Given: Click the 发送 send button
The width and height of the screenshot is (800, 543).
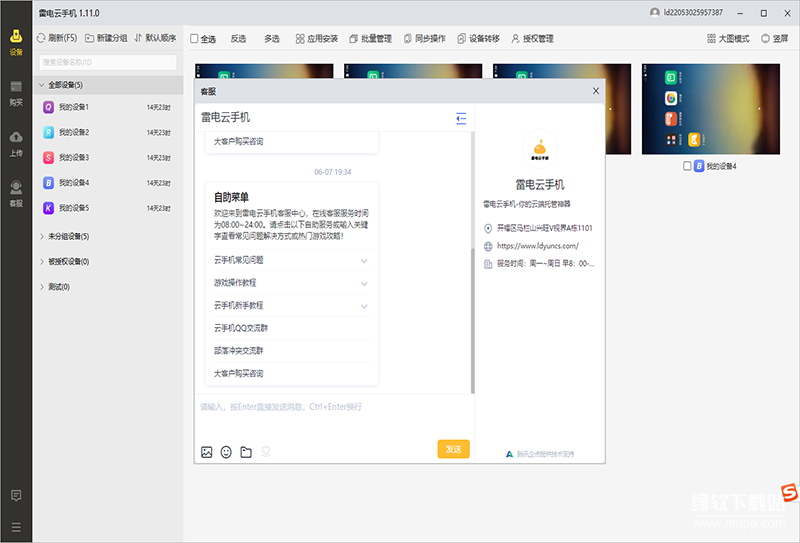Looking at the screenshot, I should [x=453, y=449].
